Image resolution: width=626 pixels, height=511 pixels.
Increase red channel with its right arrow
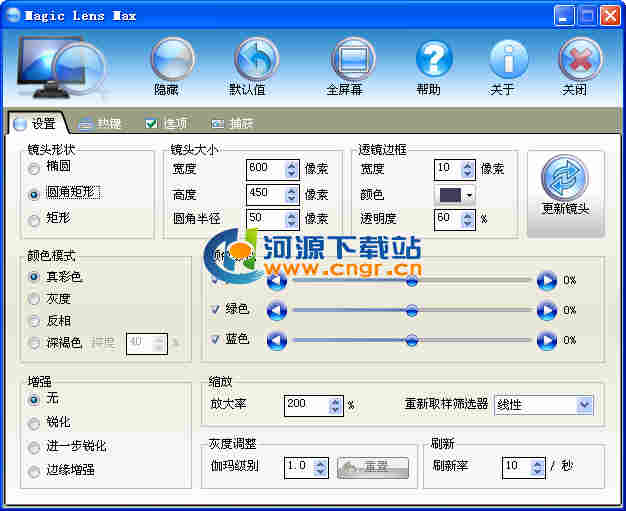coord(547,281)
